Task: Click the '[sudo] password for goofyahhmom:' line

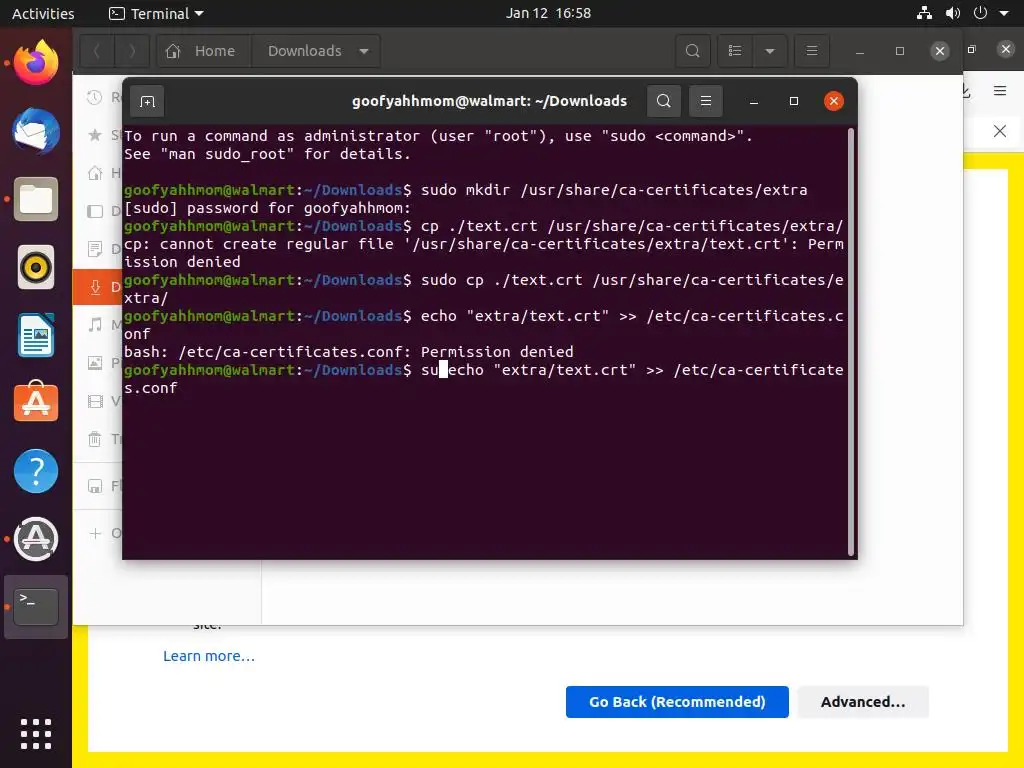Action: pos(267,208)
